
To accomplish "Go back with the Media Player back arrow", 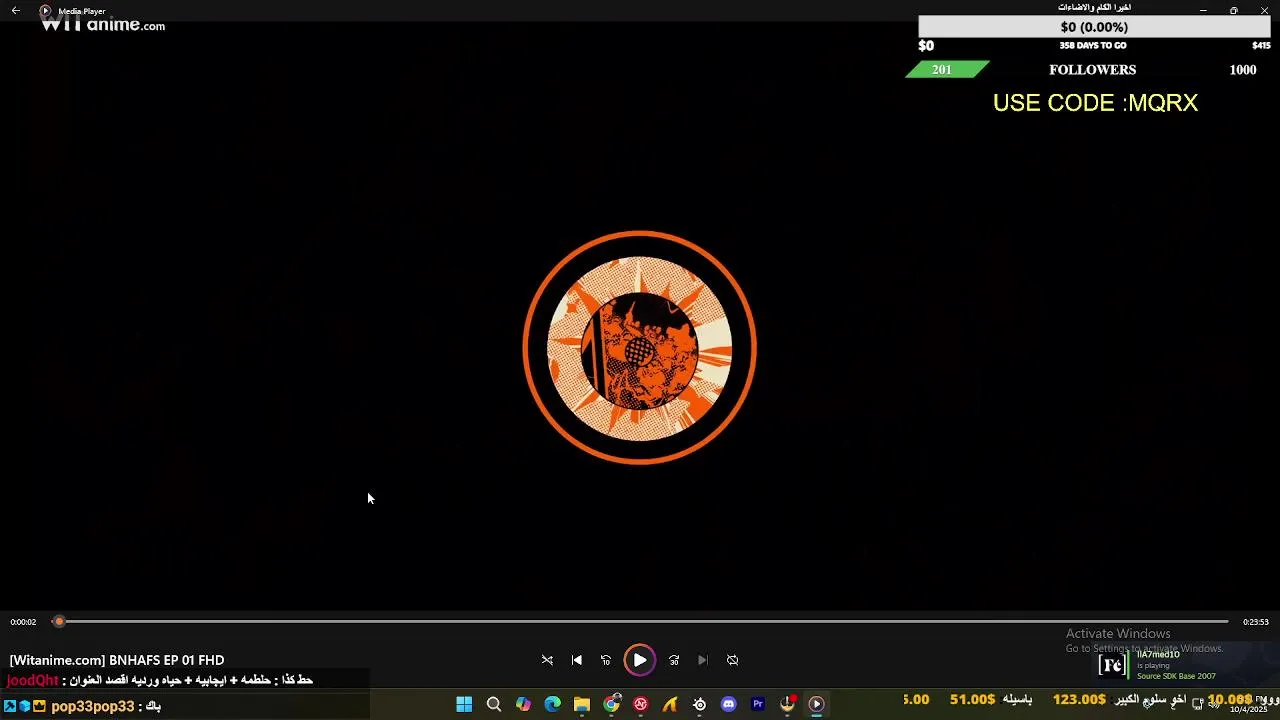I will [x=16, y=11].
